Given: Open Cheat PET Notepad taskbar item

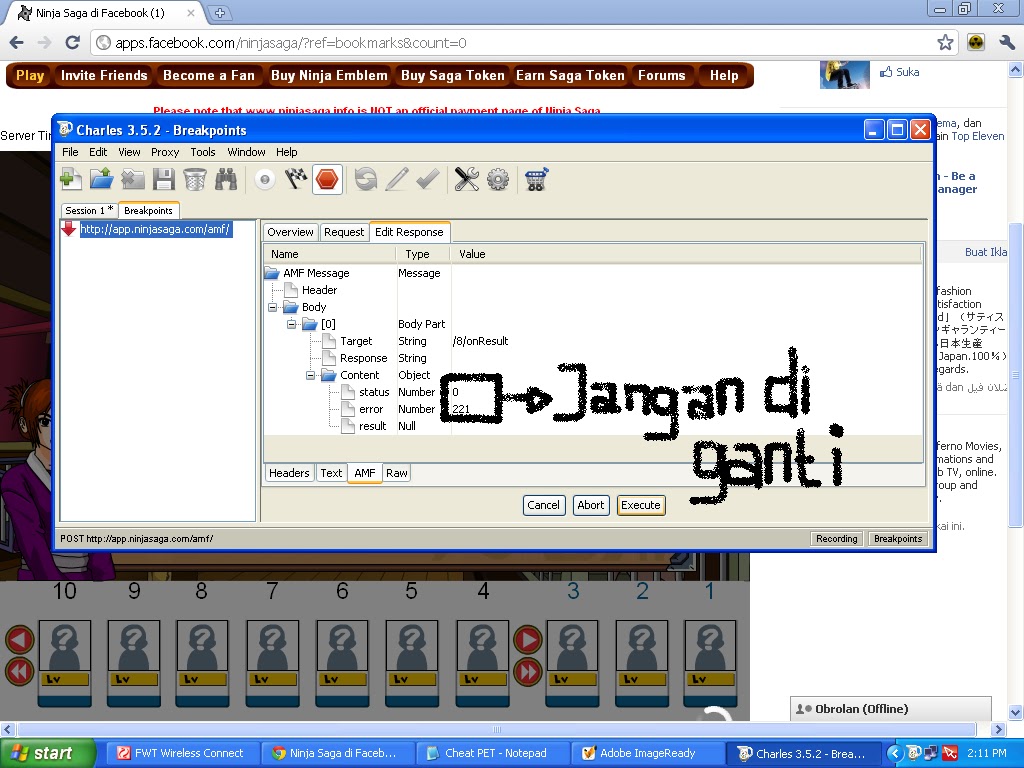Looking at the screenshot, I should pyautogui.click(x=492, y=753).
